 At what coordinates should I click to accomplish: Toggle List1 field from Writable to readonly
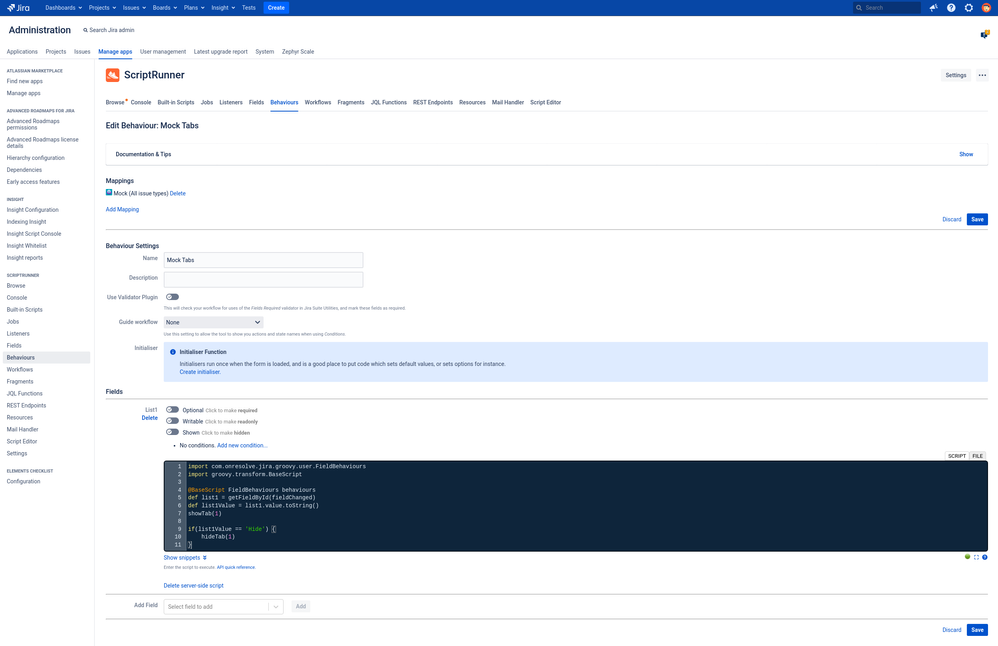click(172, 421)
